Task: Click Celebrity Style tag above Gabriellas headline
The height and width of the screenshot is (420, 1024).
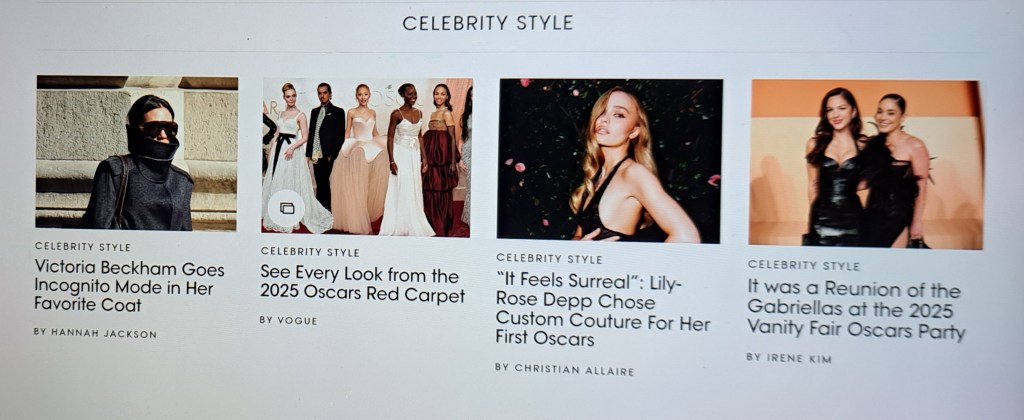Action: pyautogui.click(x=804, y=265)
